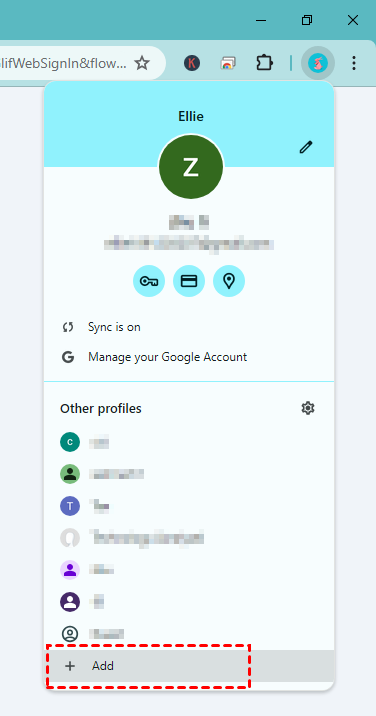Open manage profiles gear icon
Viewport: 376px width, 716px height.
point(308,408)
